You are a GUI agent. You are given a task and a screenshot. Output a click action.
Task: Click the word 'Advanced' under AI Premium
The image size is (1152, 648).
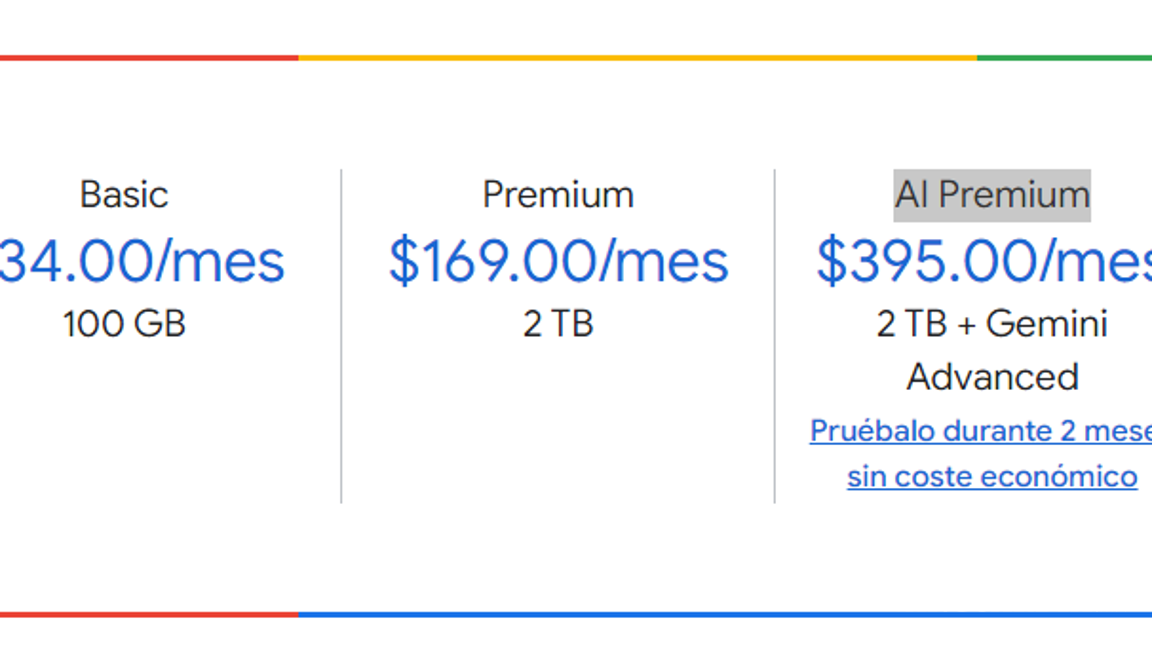[992, 377]
